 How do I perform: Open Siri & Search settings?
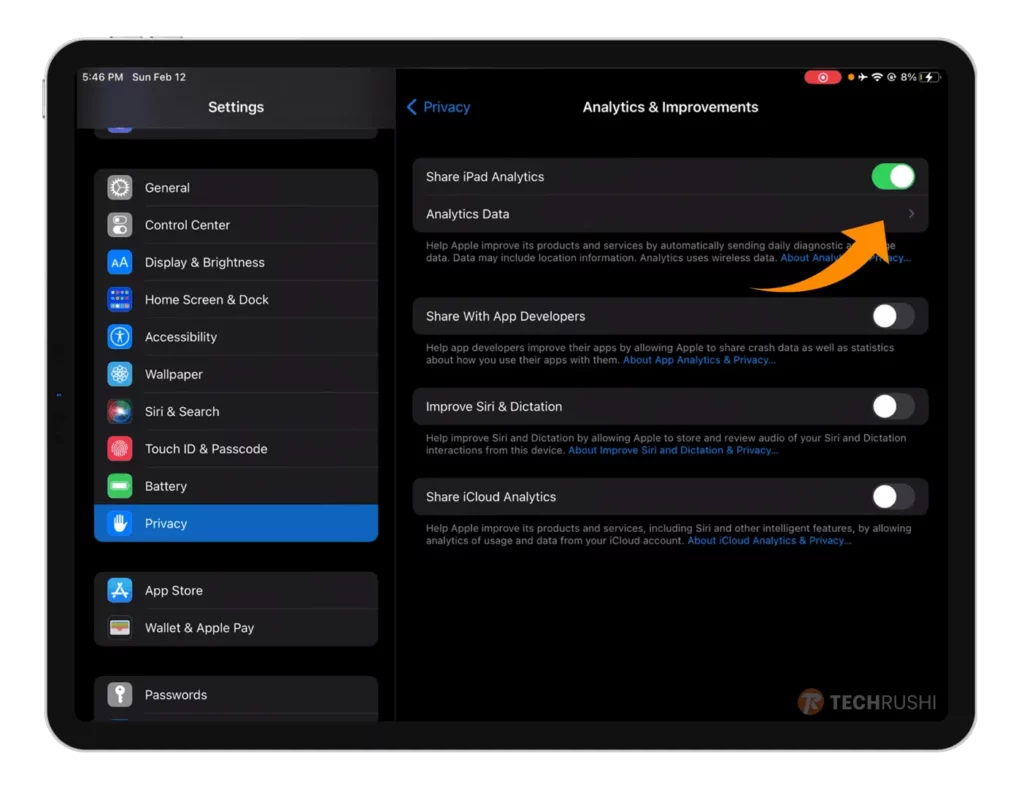point(236,411)
